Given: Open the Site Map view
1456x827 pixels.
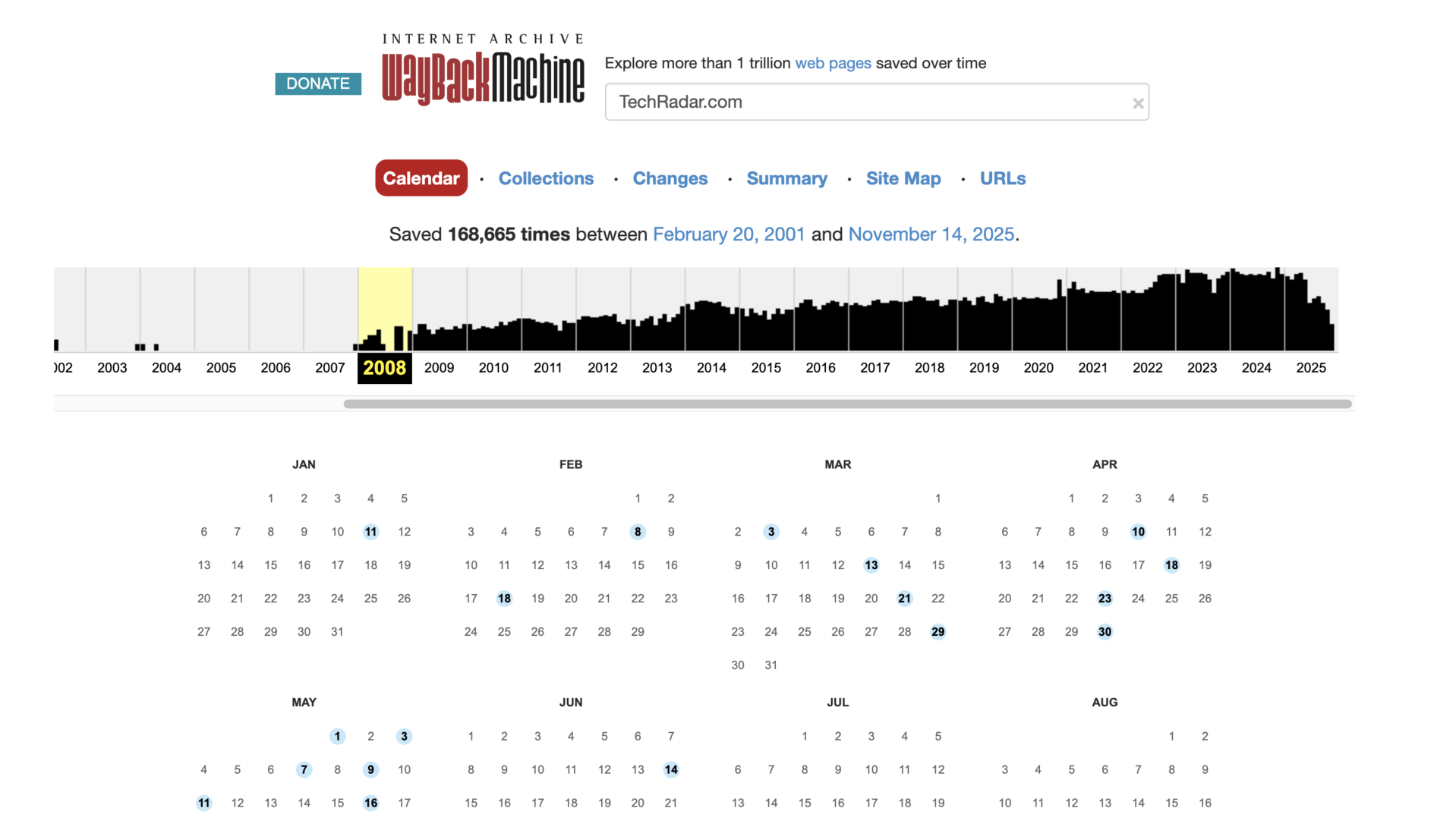Looking at the screenshot, I should (x=903, y=178).
